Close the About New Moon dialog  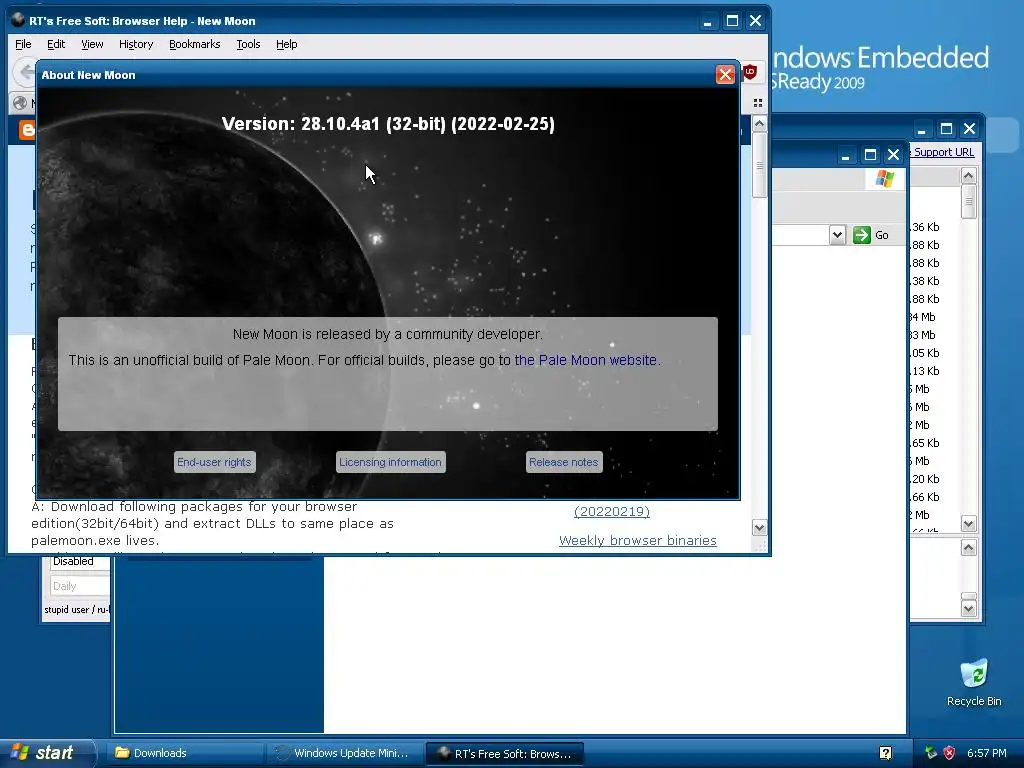point(725,74)
